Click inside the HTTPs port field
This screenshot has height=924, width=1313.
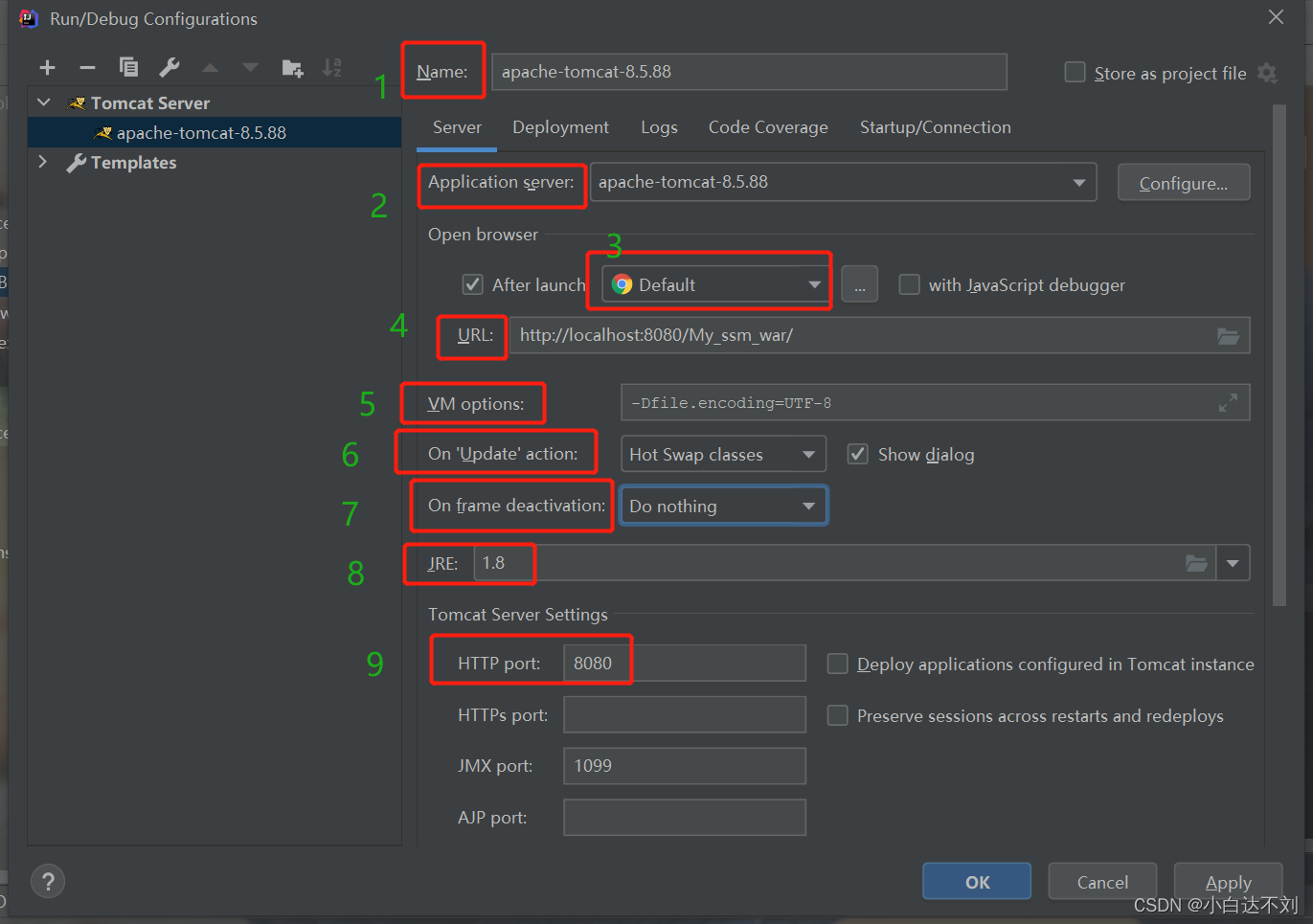point(684,714)
